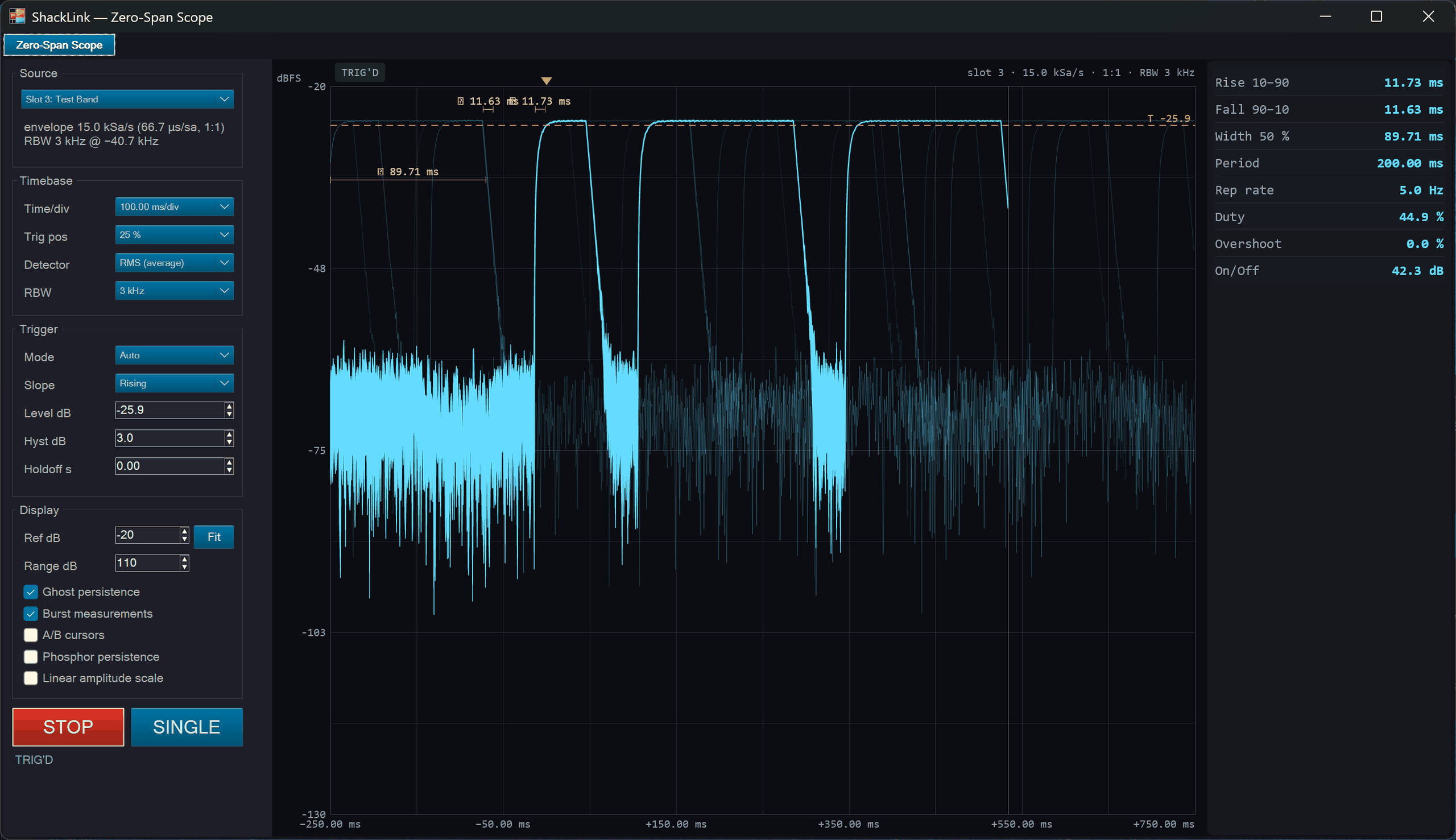
Task: Decrease Hyst dB with the down arrow
Action: click(x=230, y=442)
